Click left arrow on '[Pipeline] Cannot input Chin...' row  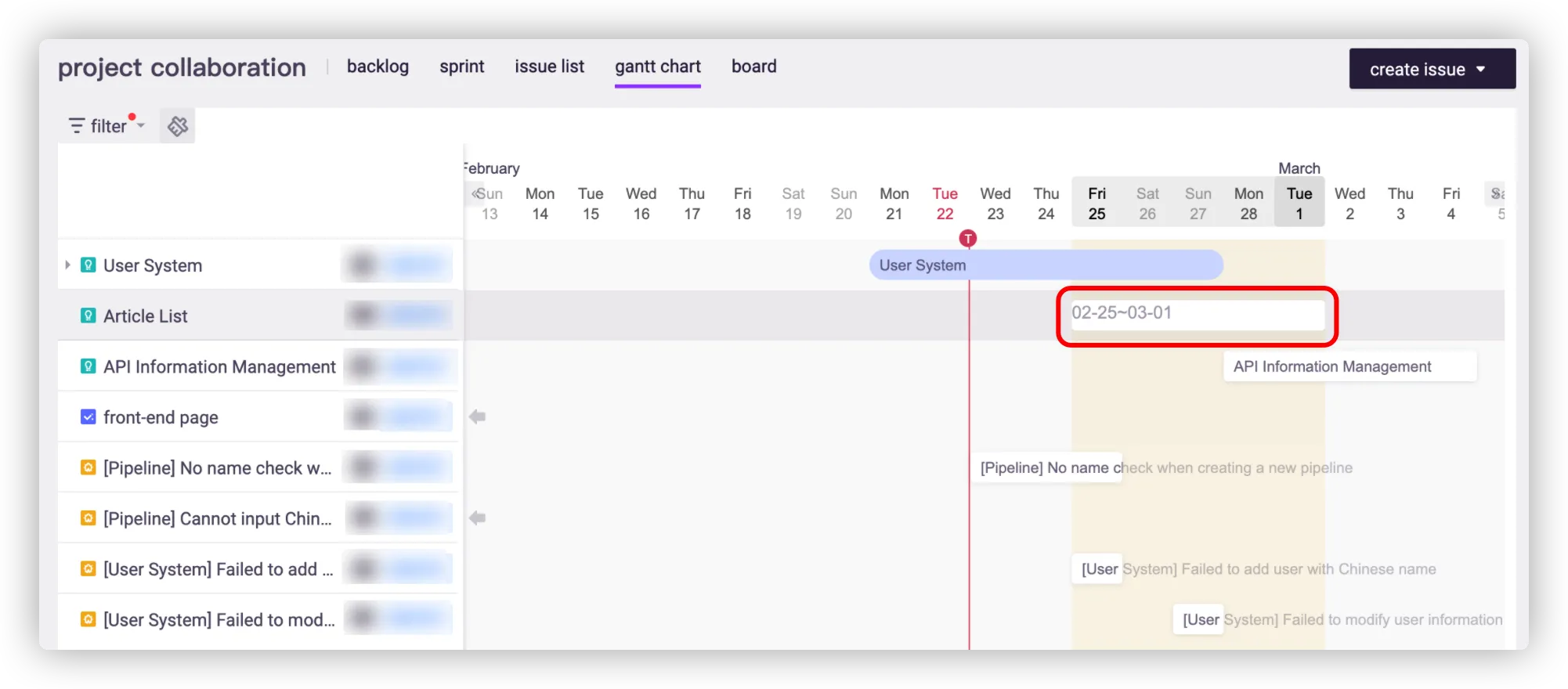(x=477, y=518)
